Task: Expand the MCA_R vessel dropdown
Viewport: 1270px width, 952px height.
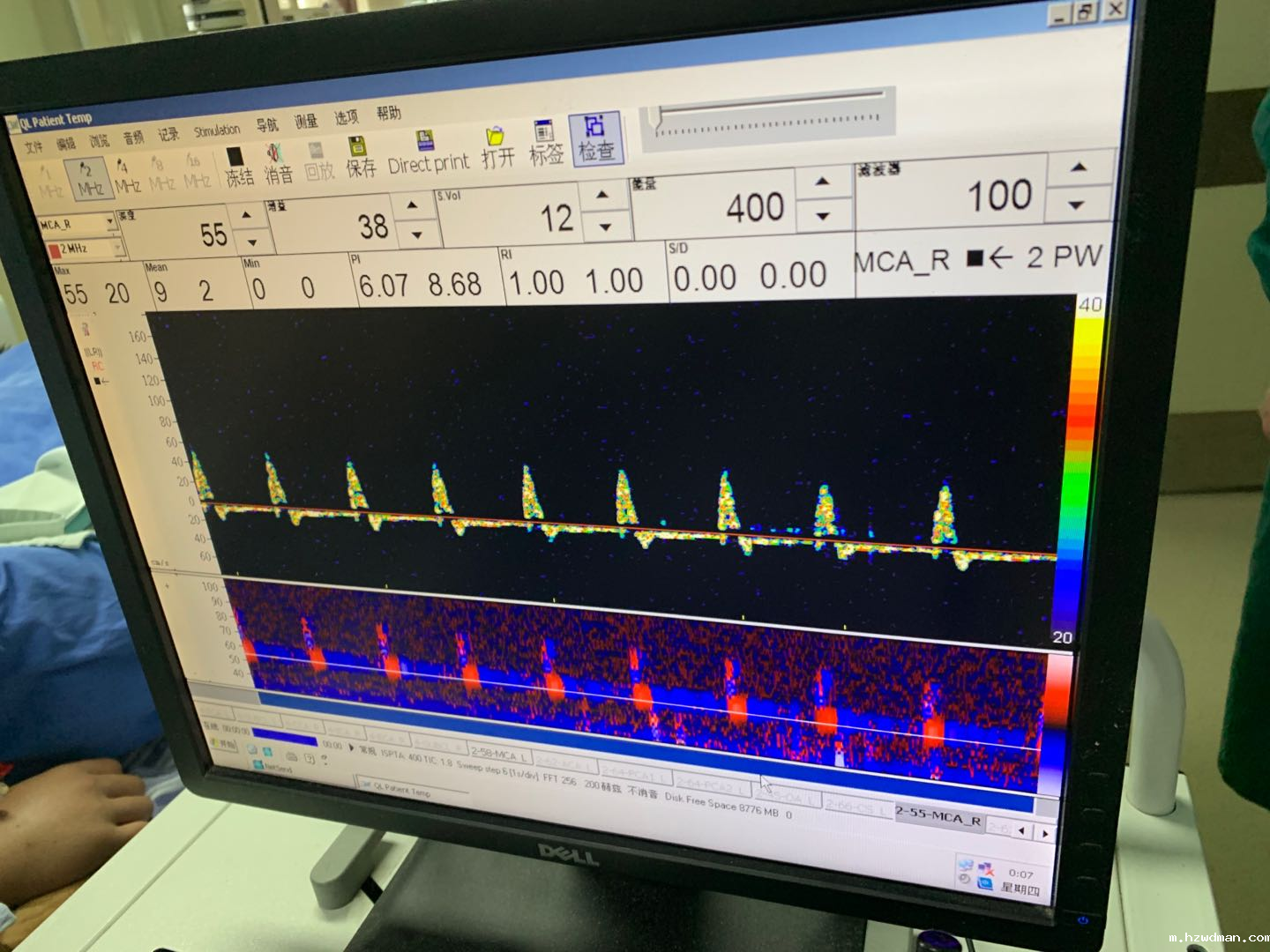Action: 111,222
